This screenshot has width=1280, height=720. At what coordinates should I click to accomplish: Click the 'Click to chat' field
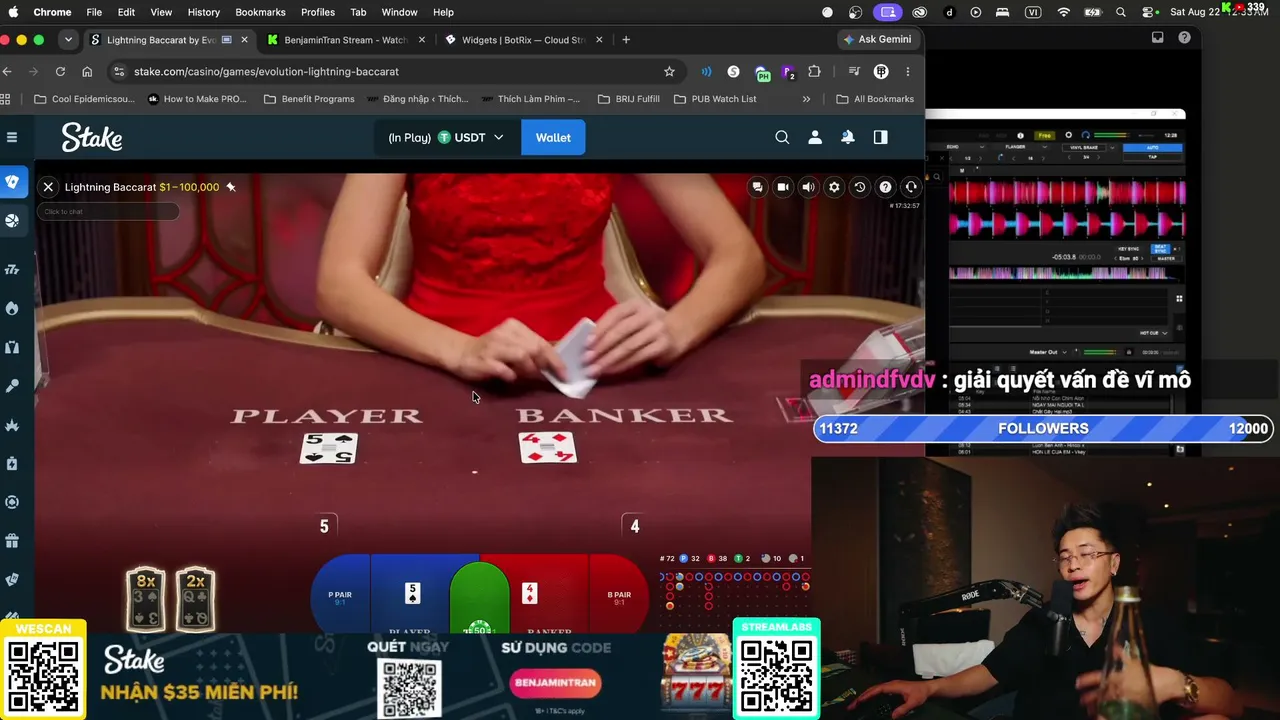pos(108,212)
